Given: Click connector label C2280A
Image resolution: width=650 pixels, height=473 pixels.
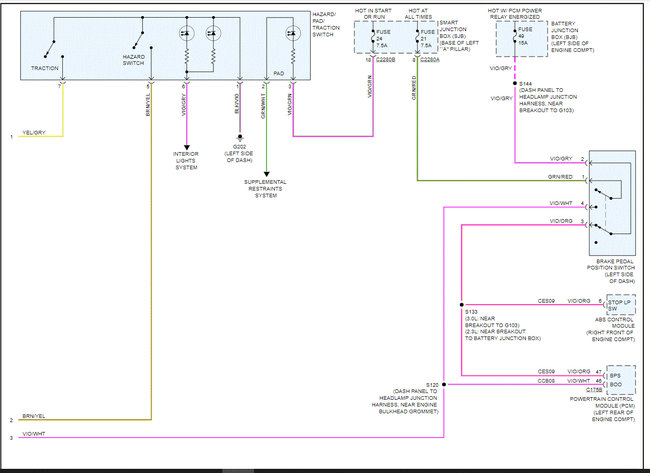Looking at the screenshot, I should (430, 60).
